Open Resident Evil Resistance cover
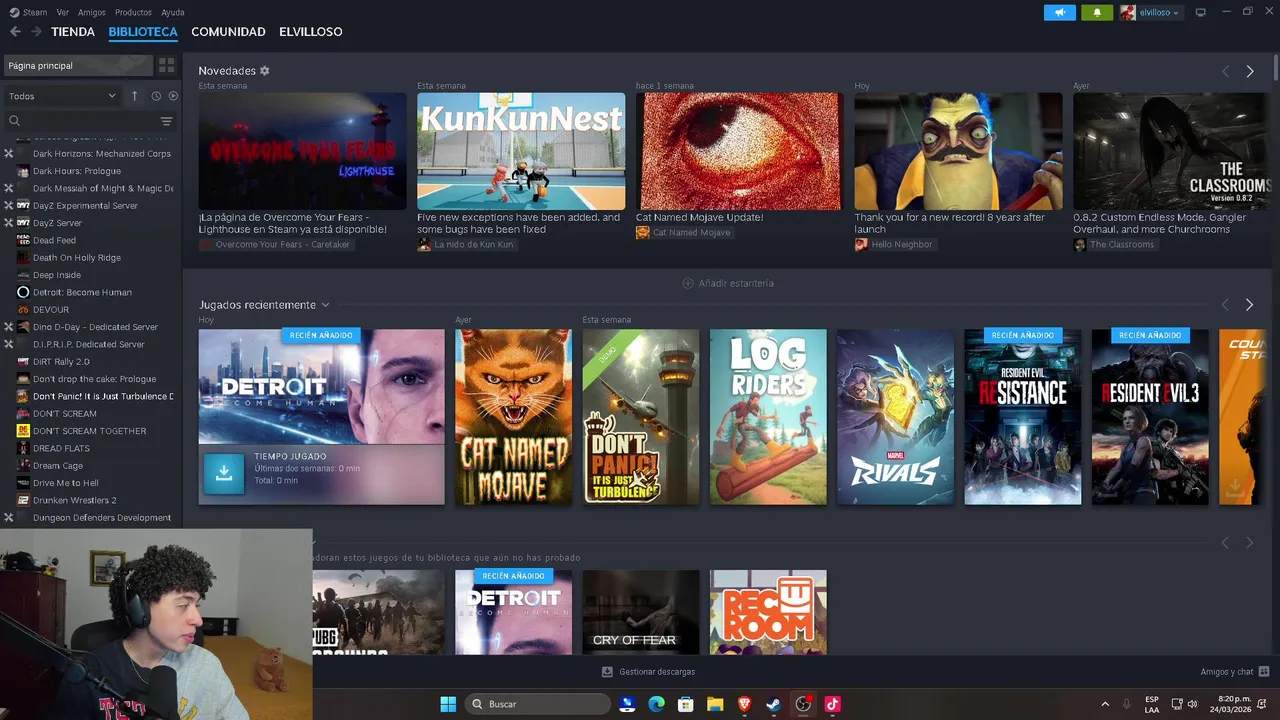Screen dimensions: 1280x720 point(1022,417)
